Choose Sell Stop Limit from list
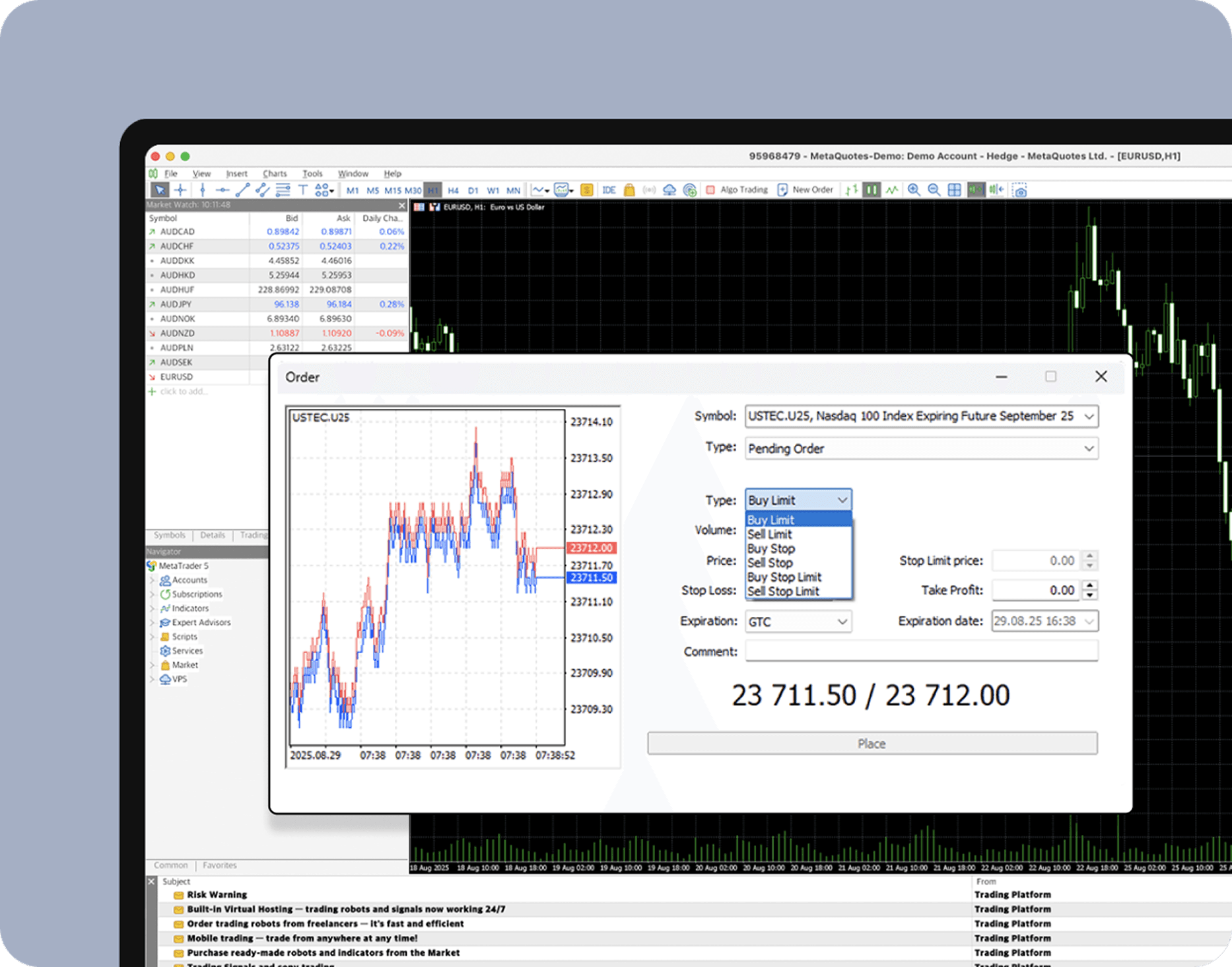Screen dimensions: 1232x967 click(783, 591)
